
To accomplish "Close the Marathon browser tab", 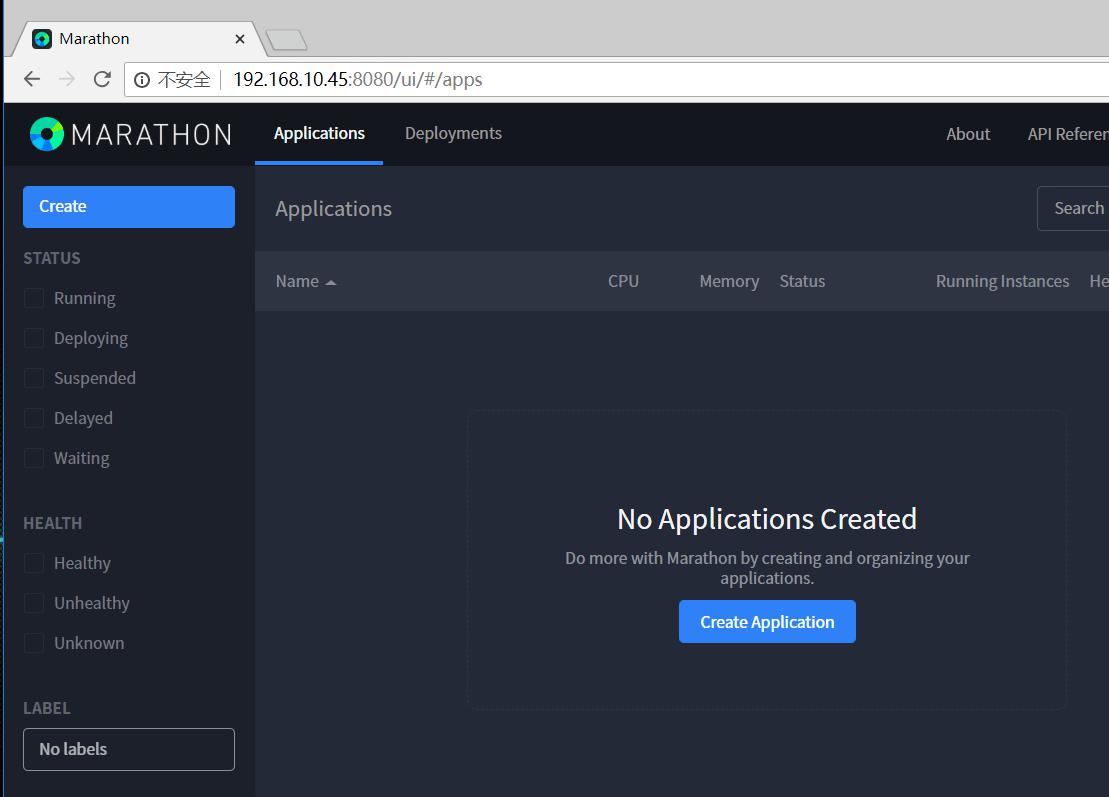I will [x=240, y=39].
